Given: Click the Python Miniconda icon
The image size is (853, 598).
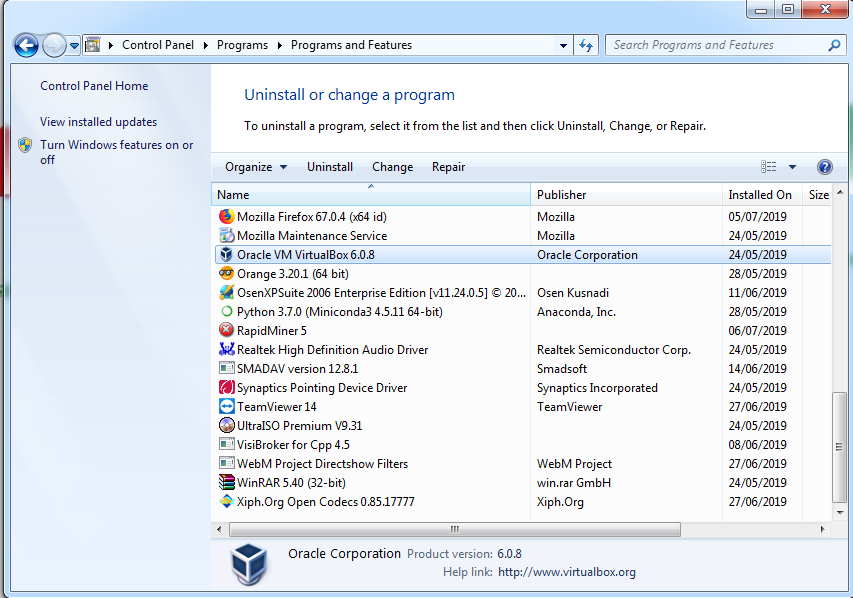Looking at the screenshot, I should pos(224,311).
